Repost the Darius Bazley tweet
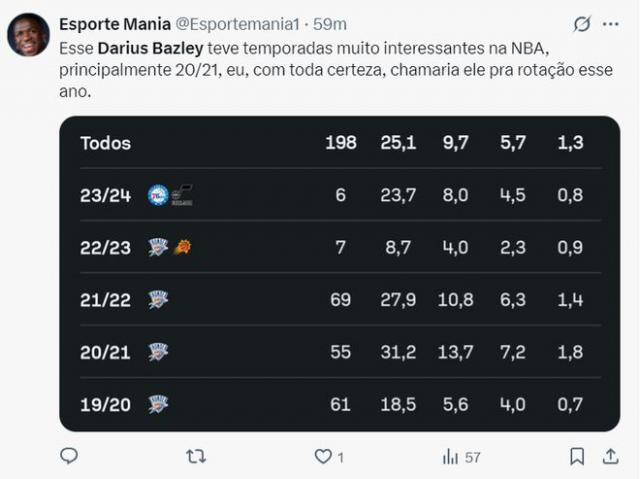The height and width of the screenshot is (479, 640). (196, 456)
